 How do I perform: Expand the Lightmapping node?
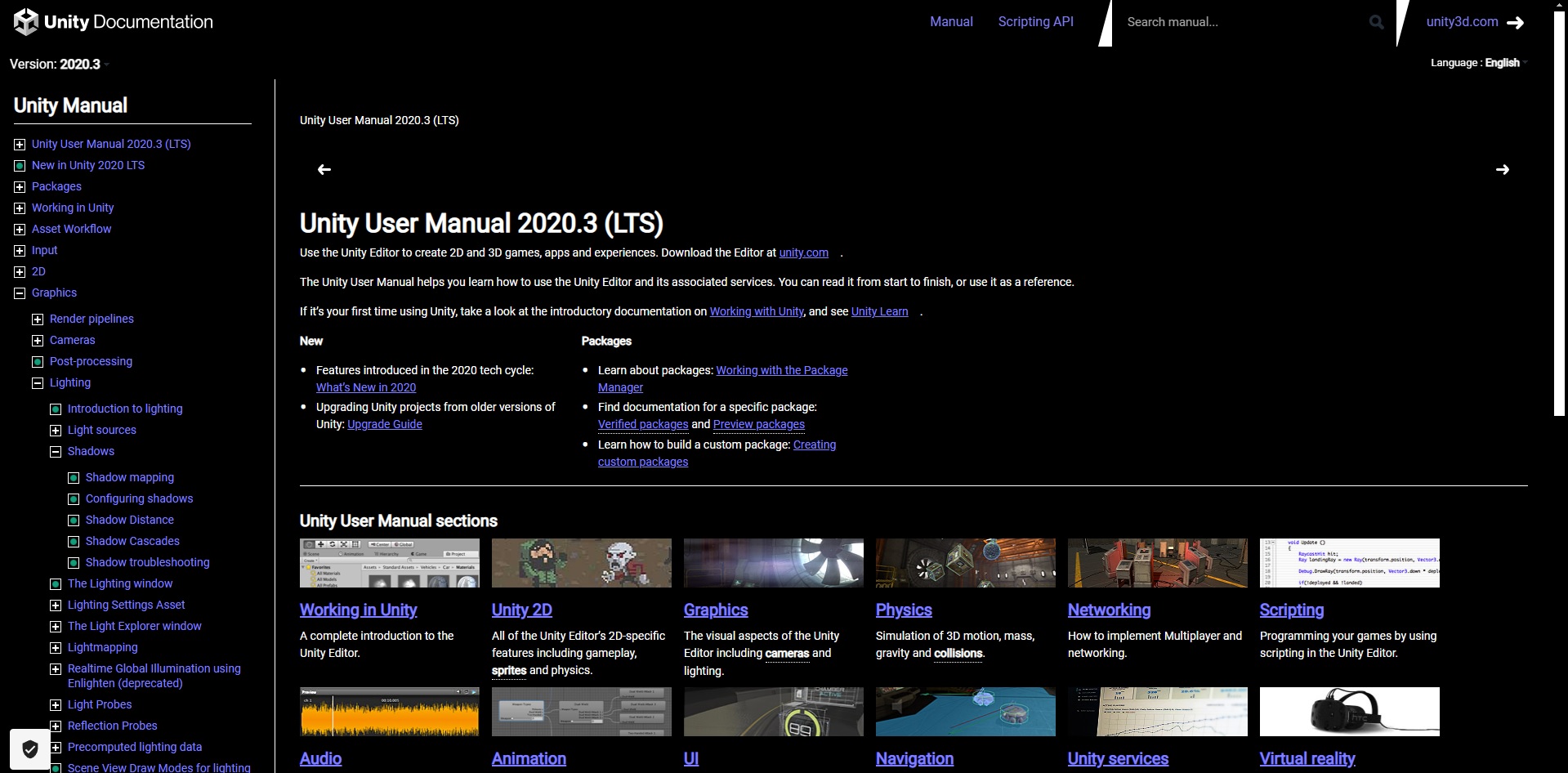coord(56,648)
